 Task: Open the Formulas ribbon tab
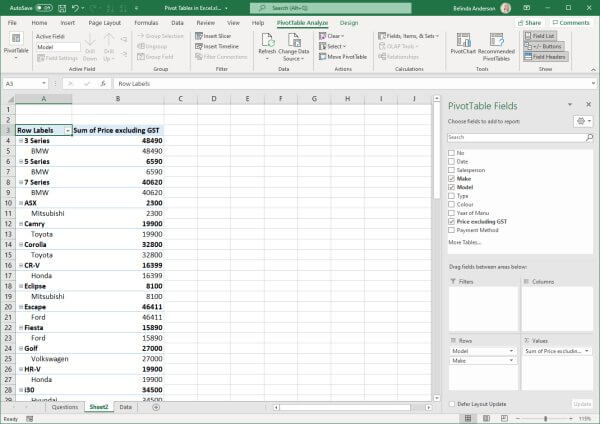click(x=146, y=23)
